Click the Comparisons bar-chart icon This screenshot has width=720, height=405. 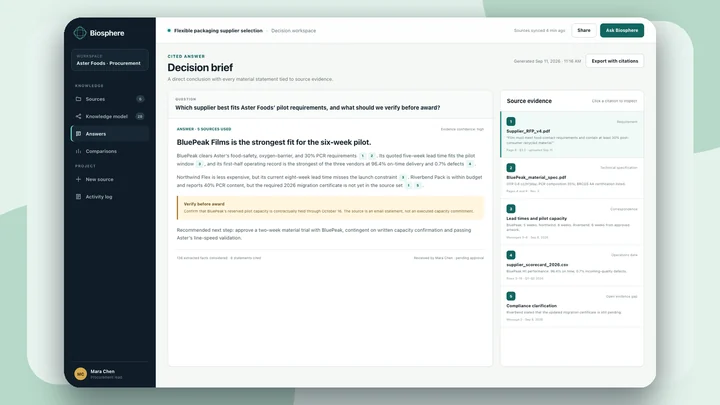[78, 151]
